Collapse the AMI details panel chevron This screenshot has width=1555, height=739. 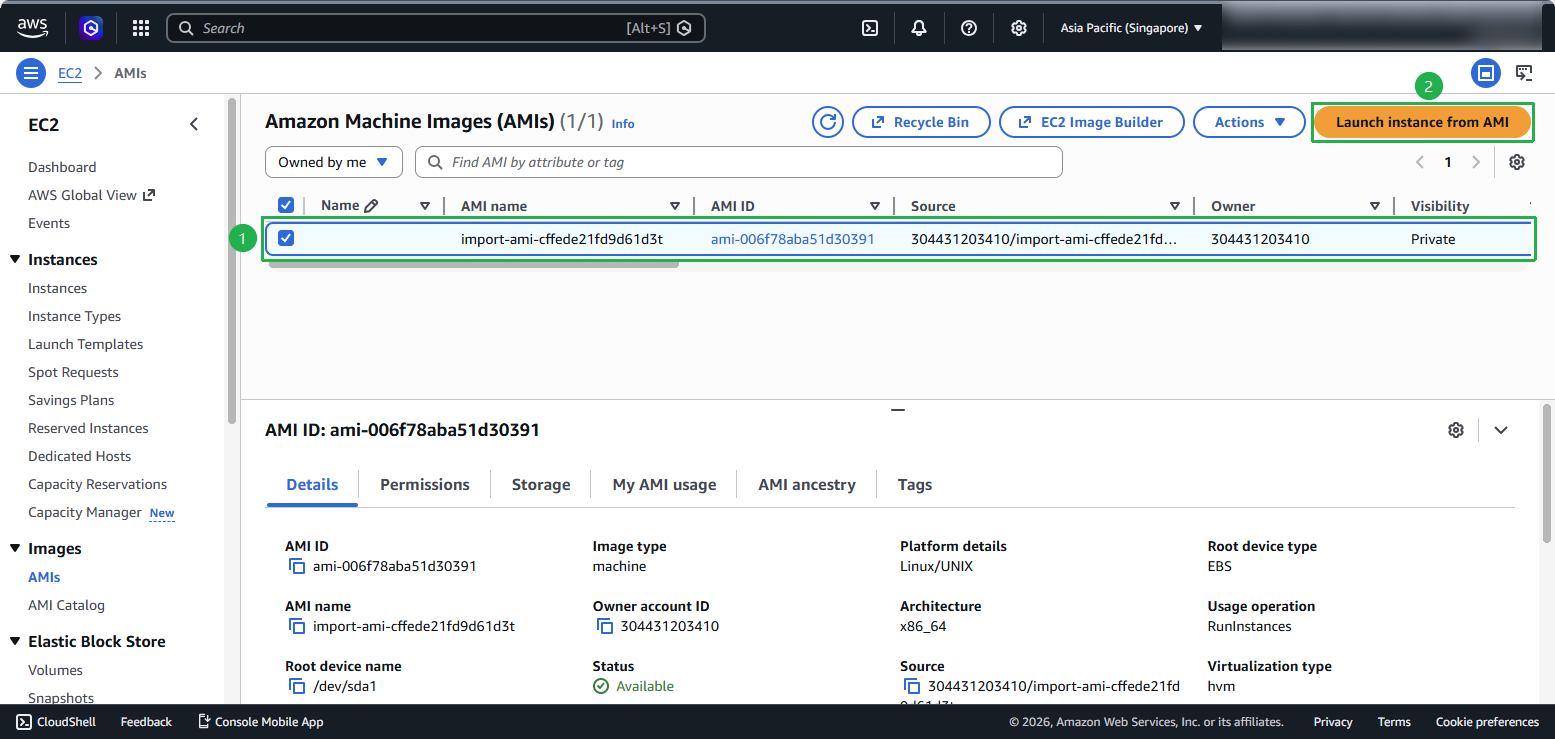click(1501, 430)
